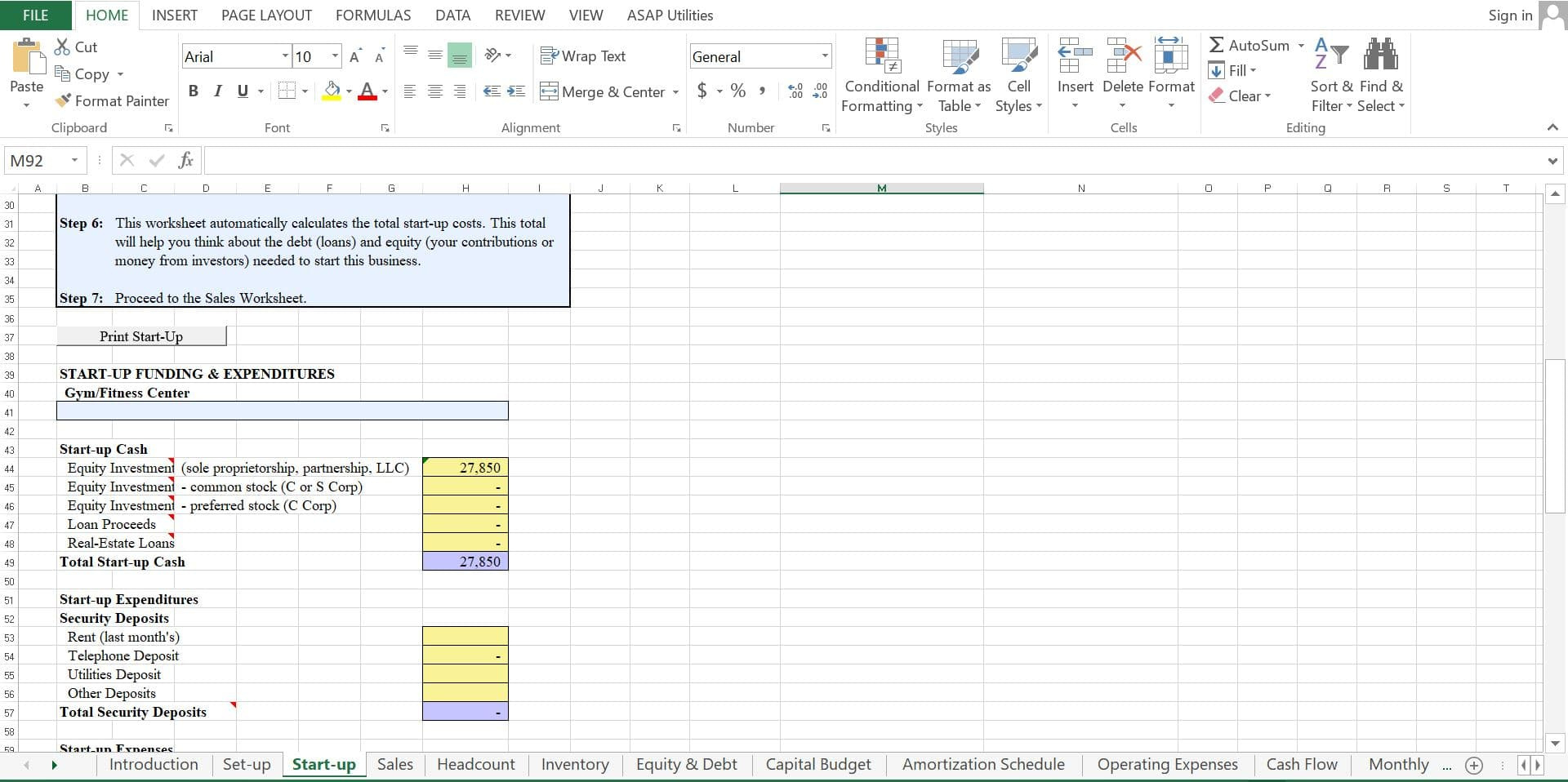Add a new sheet with plus button
Screen dimensions: 1568x782
tap(1473, 766)
